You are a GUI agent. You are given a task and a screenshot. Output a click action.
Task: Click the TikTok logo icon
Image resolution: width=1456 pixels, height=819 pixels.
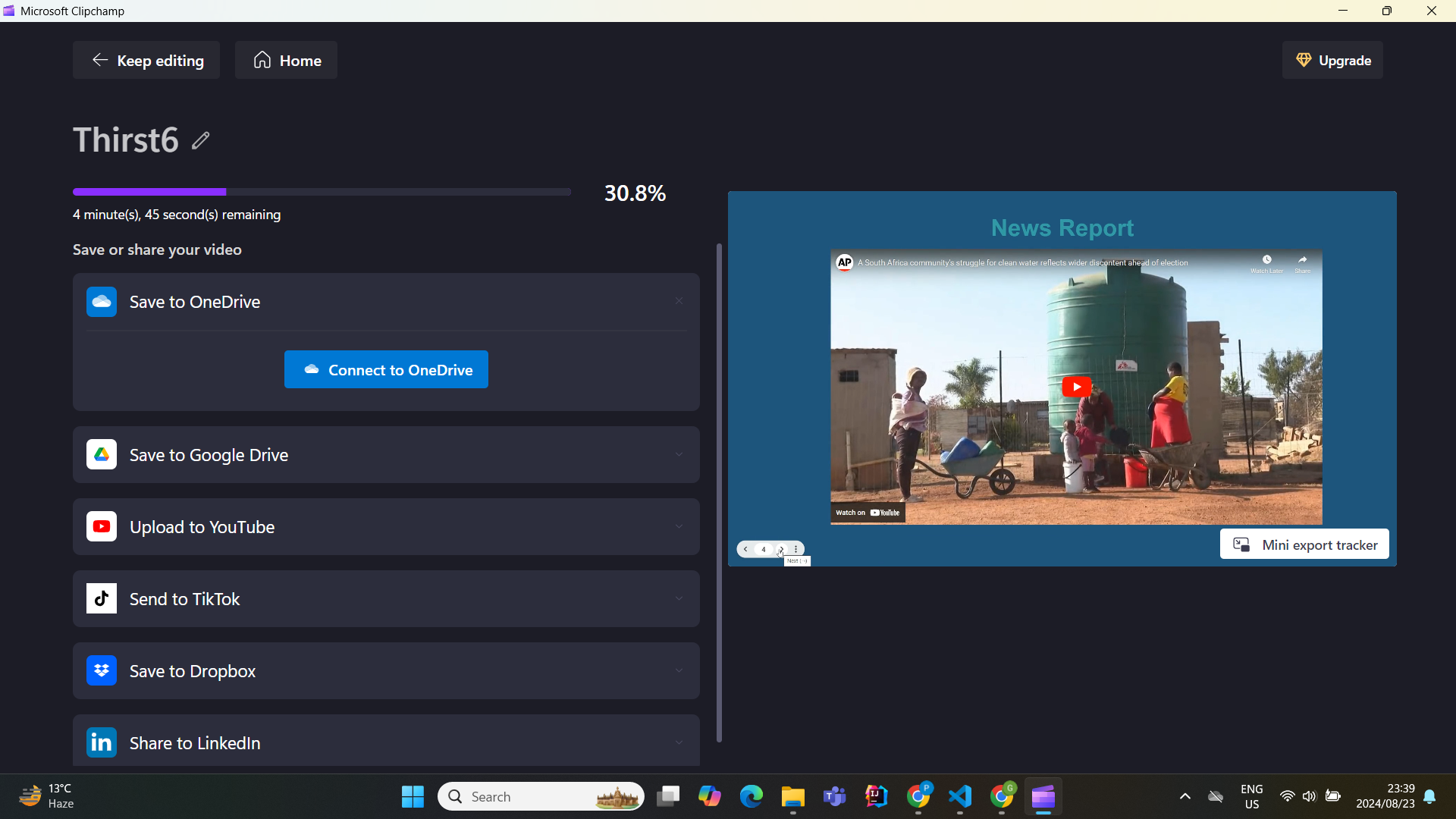click(102, 599)
